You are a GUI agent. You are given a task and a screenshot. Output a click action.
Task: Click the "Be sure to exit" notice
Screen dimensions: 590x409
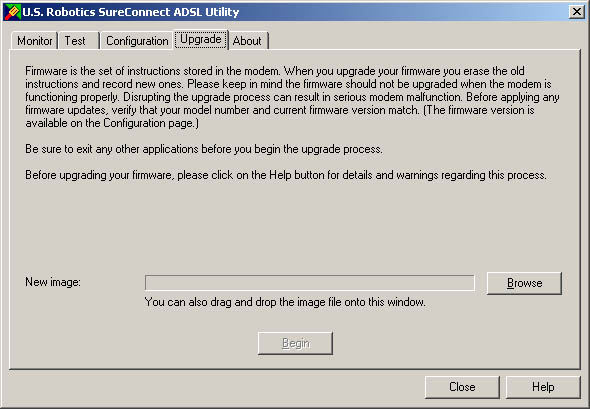coord(204,149)
